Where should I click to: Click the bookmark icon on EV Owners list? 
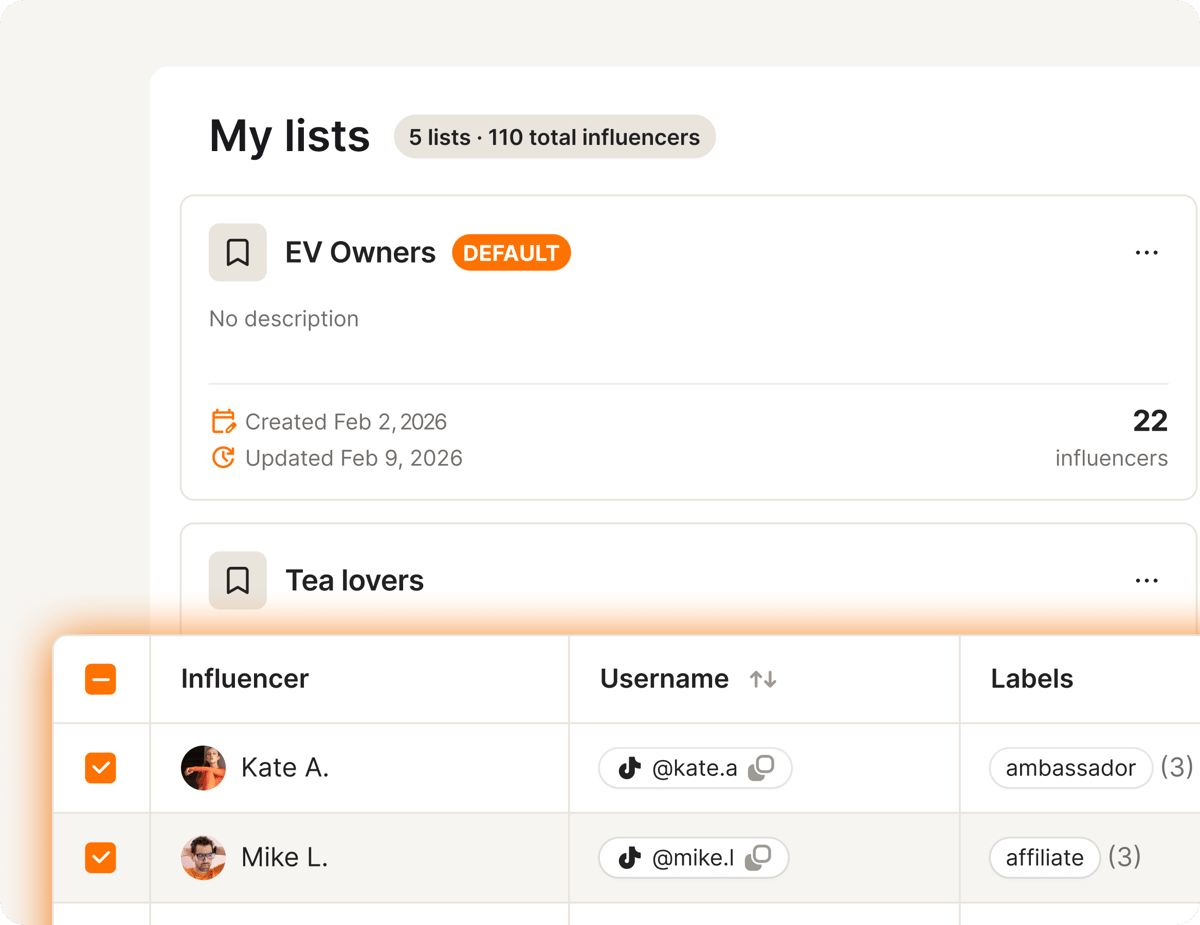[x=237, y=252]
